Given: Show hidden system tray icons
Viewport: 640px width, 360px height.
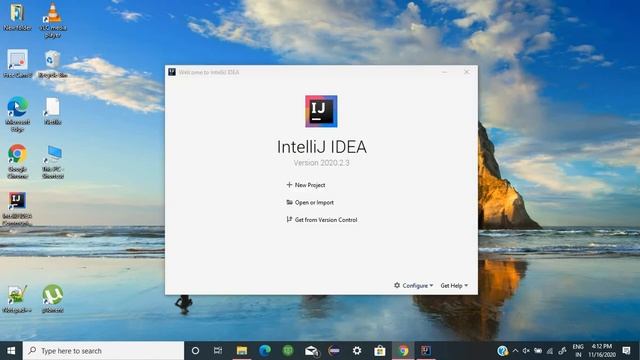Looking at the screenshot, I should click(x=515, y=351).
